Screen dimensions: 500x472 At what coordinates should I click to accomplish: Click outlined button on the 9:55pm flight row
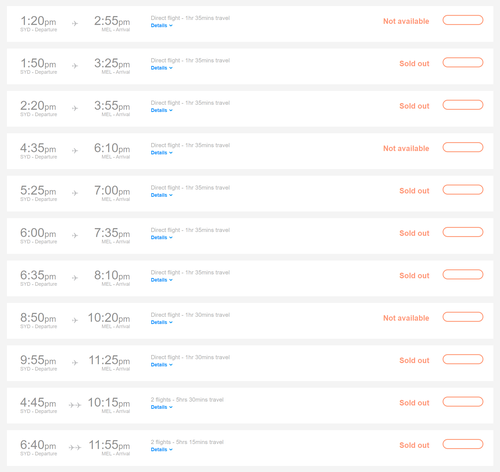pos(463,359)
